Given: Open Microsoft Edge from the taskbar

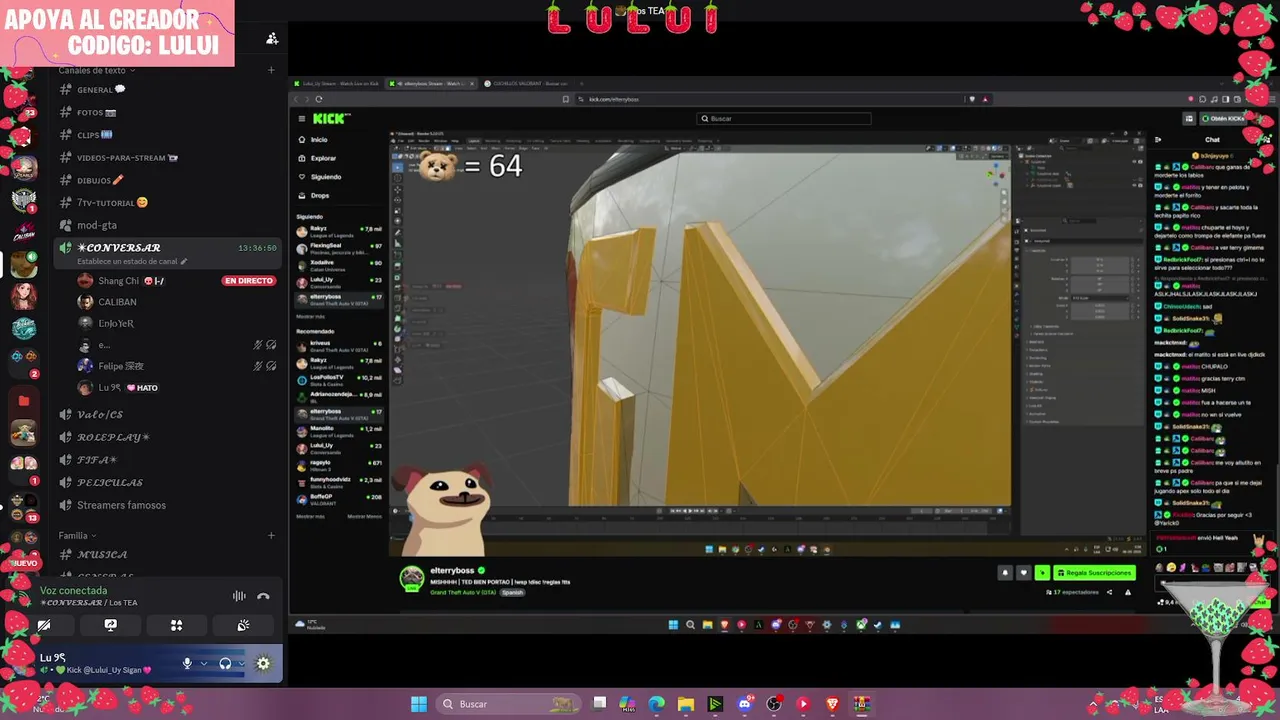Looking at the screenshot, I should coord(656,704).
